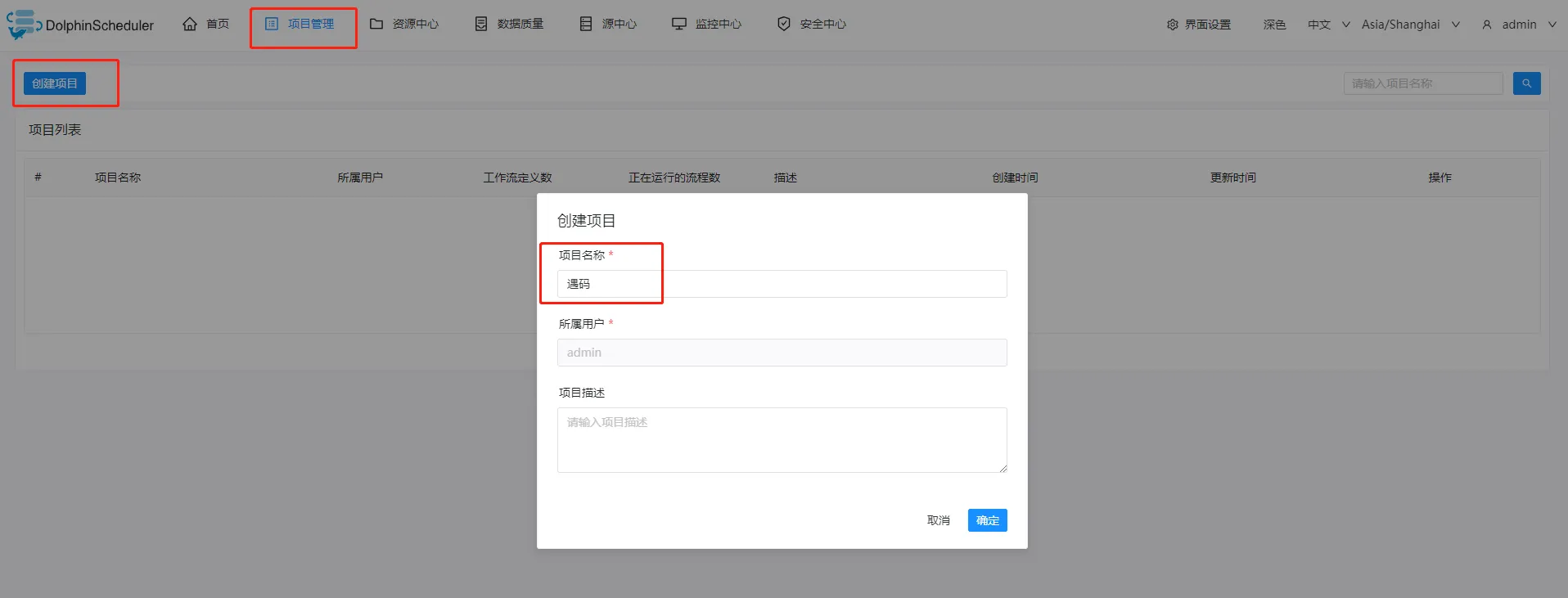This screenshot has width=1568, height=598.
Task: Click the 界面设置 gear icon
Action: point(1173,25)
